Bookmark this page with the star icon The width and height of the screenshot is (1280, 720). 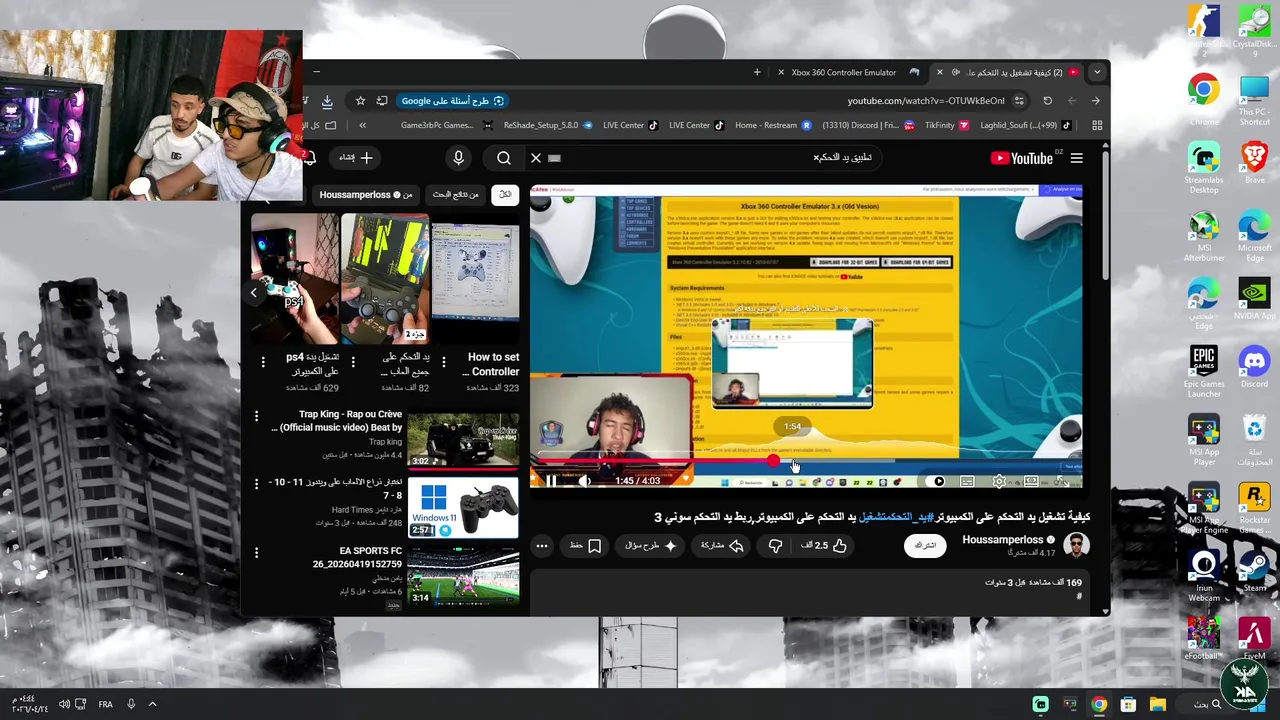360,101
